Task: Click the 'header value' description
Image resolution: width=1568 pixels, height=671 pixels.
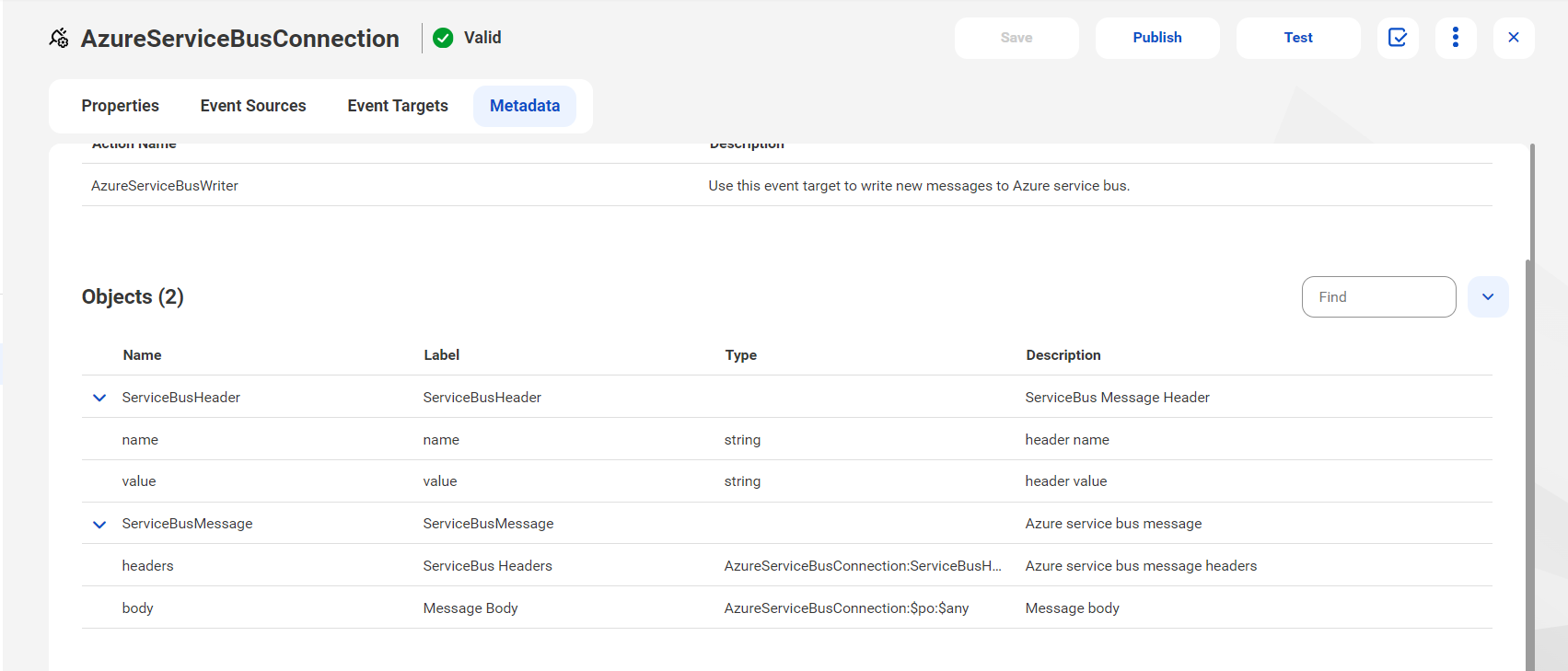Action: click(1066, 481)
